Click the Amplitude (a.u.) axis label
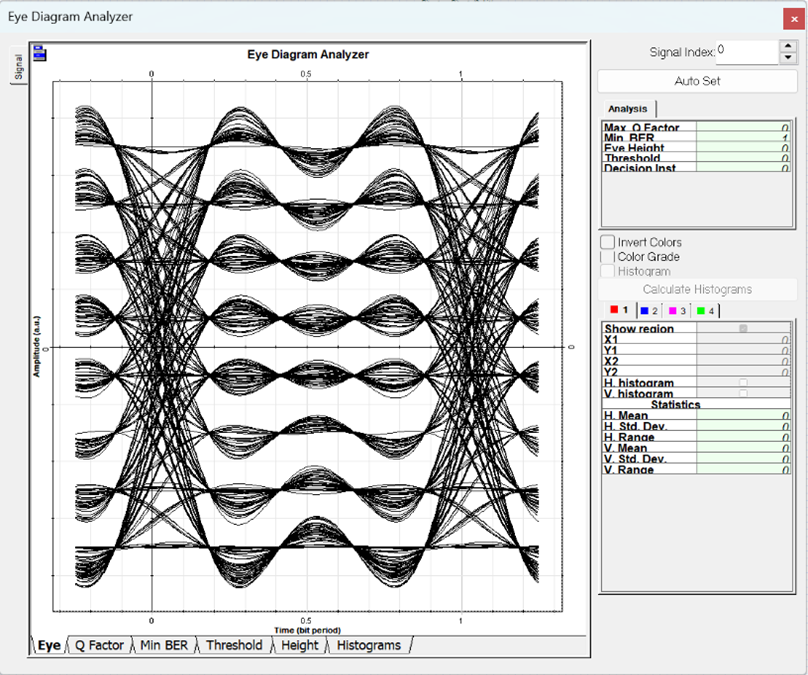The width and height of the screenshot is (808, 675). pos(36,346)
